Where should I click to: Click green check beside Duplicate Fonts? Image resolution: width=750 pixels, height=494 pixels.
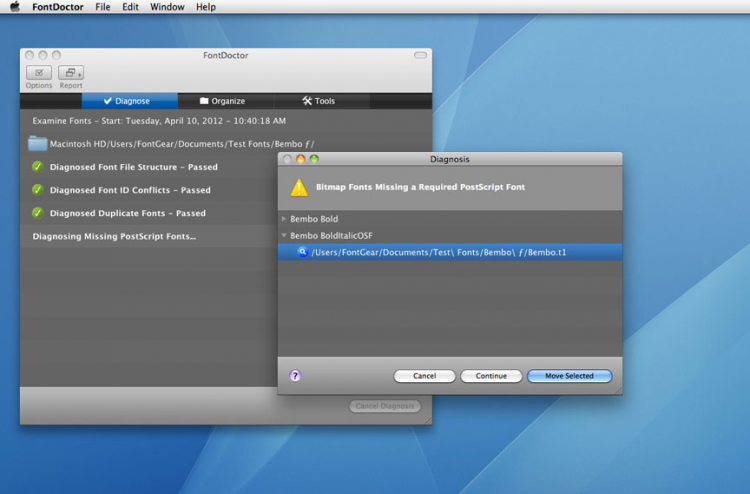pos(38,213)
